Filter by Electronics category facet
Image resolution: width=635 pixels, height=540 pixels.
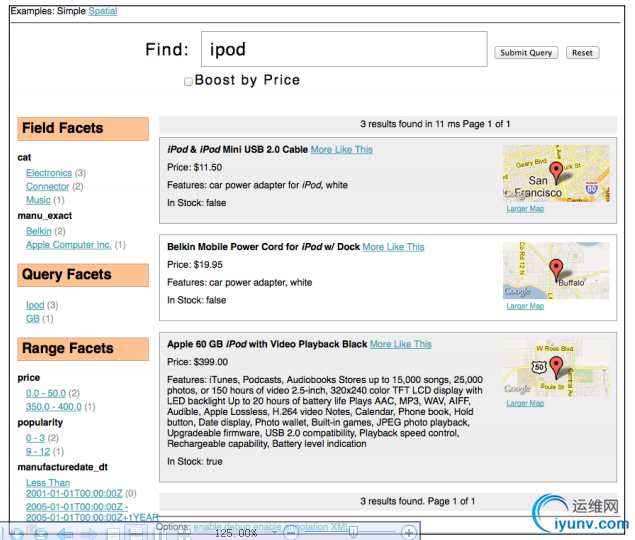click(x=49, y=173)
